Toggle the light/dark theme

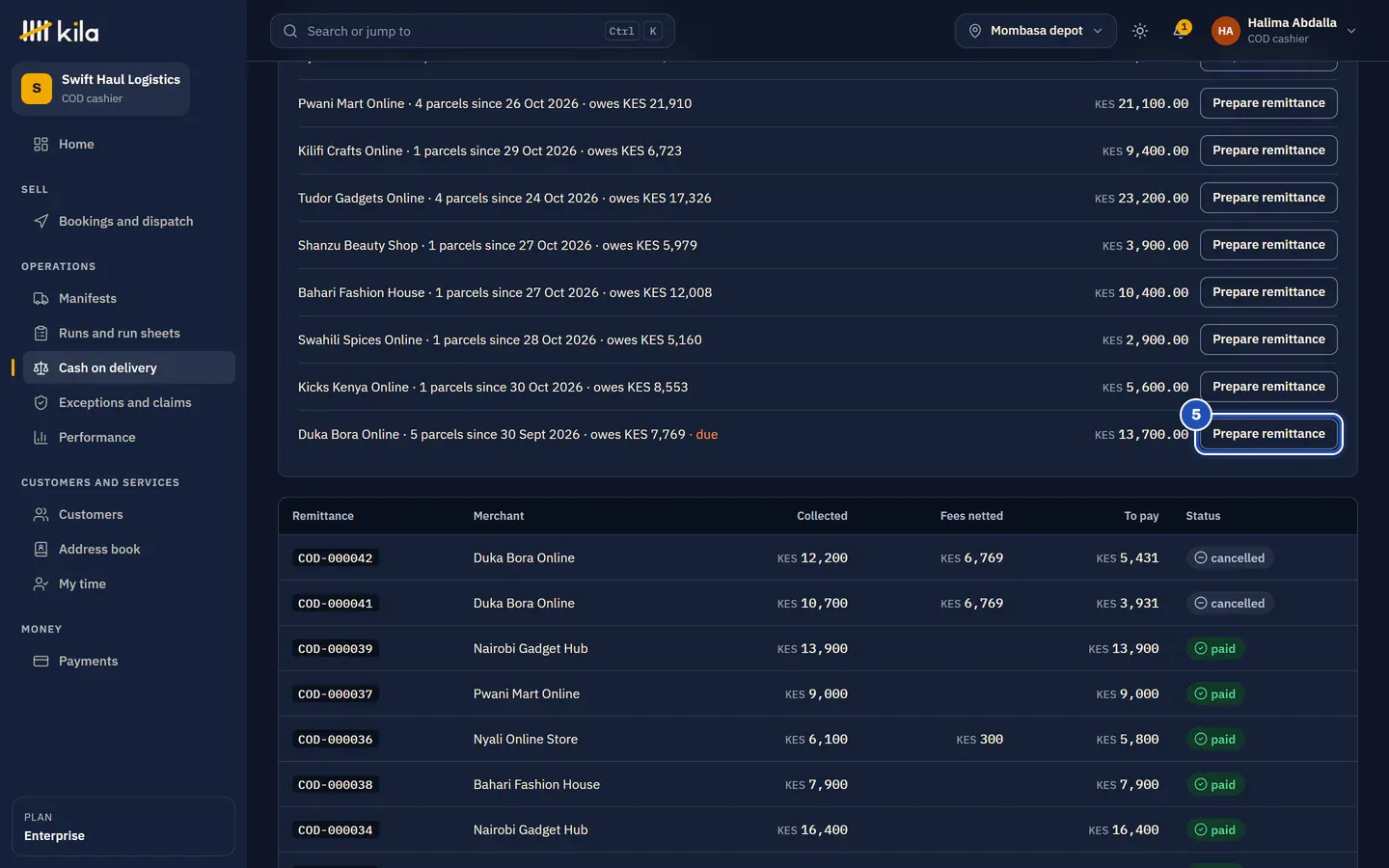1140,31
